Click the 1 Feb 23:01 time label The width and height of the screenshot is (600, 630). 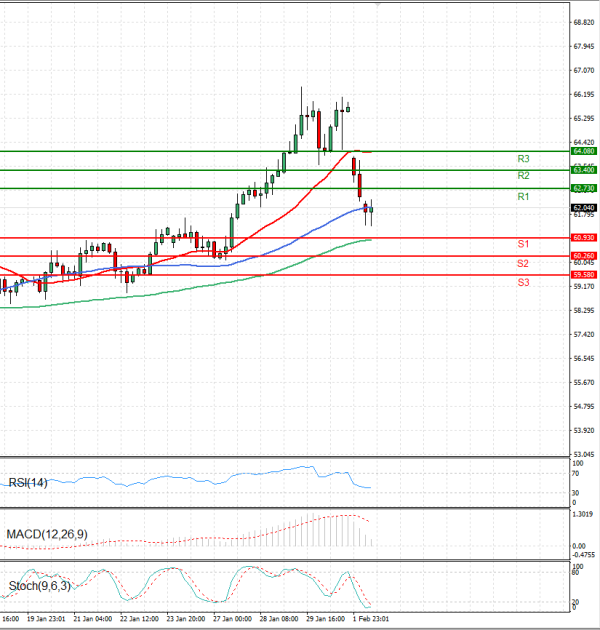[x=368, y=619]
